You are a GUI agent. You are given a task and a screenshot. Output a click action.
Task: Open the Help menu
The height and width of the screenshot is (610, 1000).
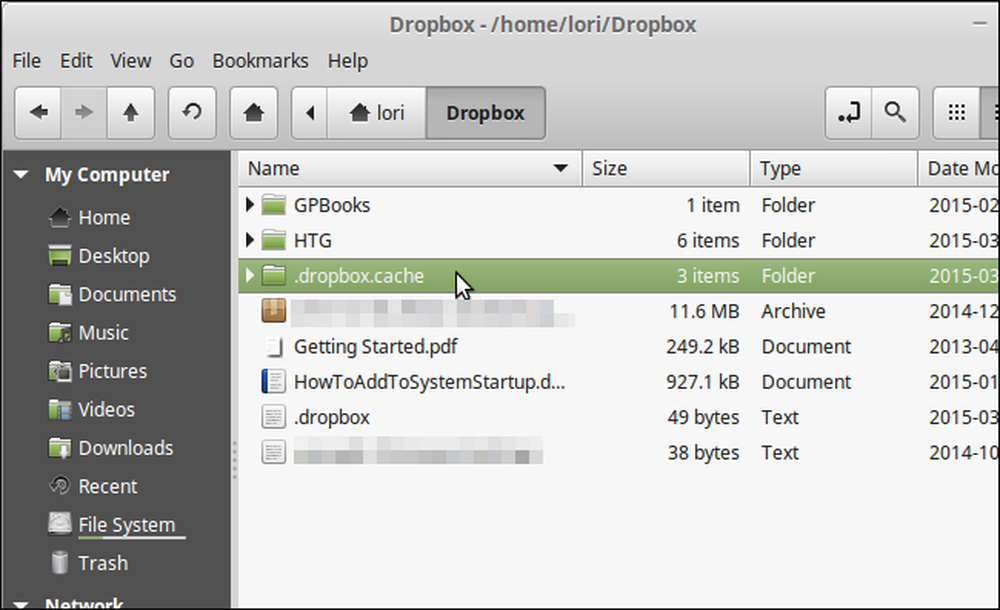point(348,61)
